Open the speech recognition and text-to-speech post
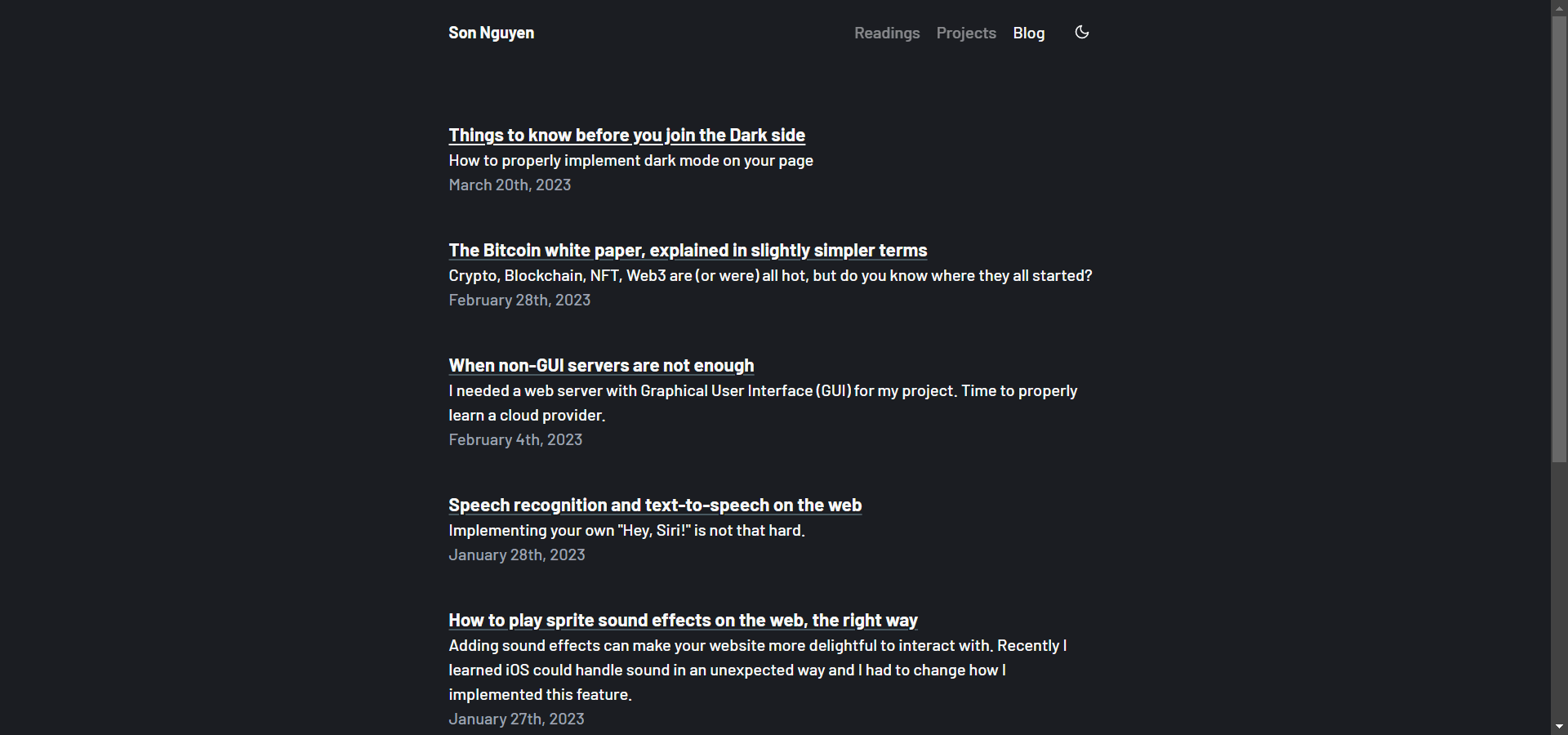The image size is (1568, 735). coord(655,506)
